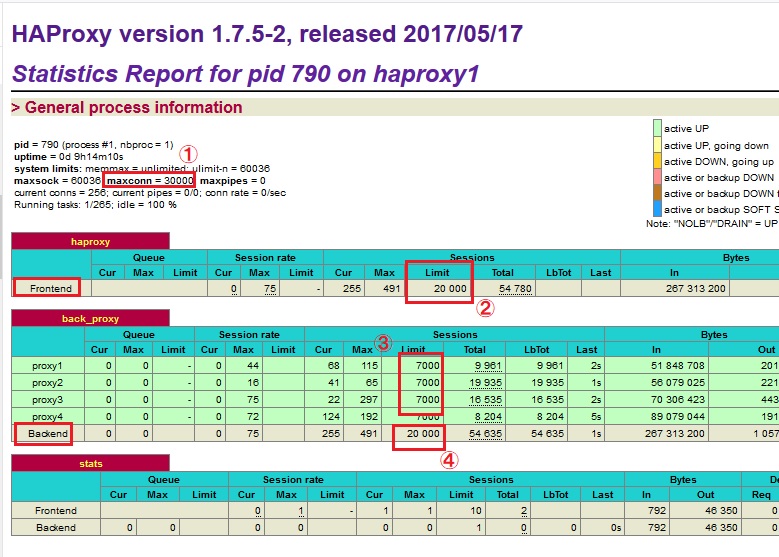Click 'Queue' group header in stats table
Image resolution: width=779 pixels, height=557 pixels.
pyautogui.click(x=163, y=479)
